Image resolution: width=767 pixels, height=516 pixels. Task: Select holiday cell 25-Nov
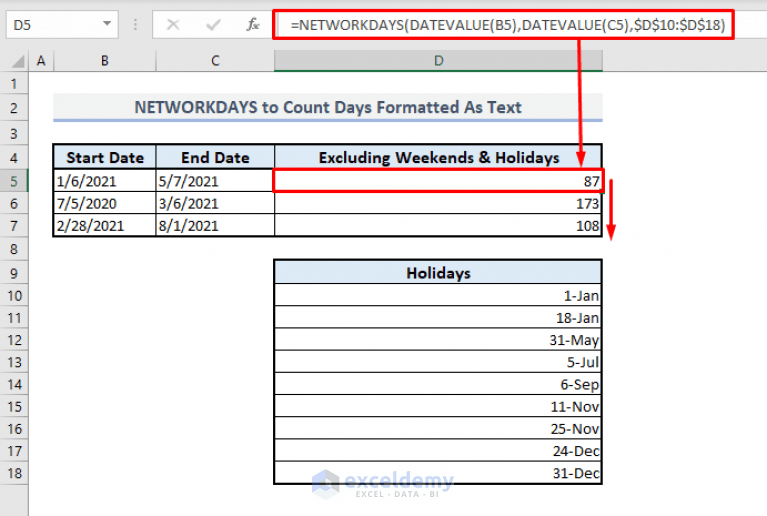(438, 429)
